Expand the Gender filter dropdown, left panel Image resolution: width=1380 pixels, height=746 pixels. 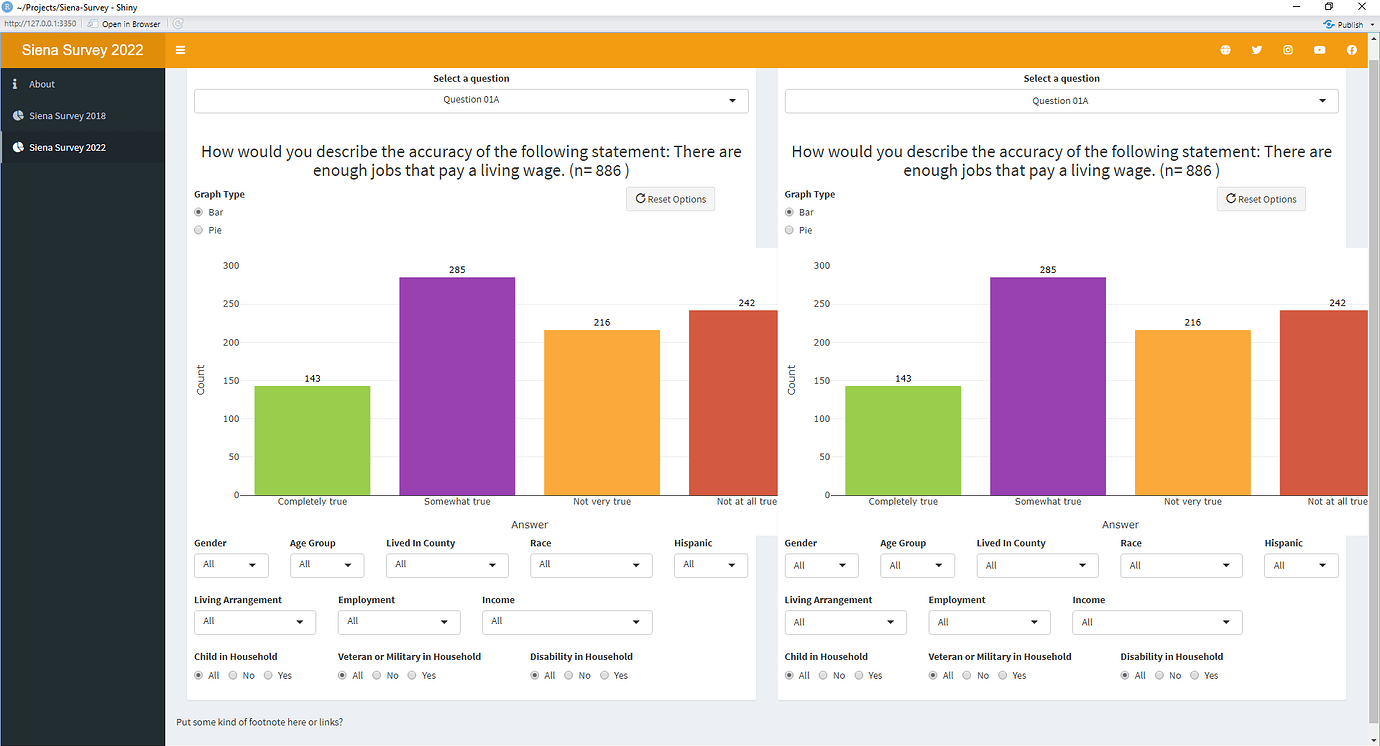(x=231, y=565)
